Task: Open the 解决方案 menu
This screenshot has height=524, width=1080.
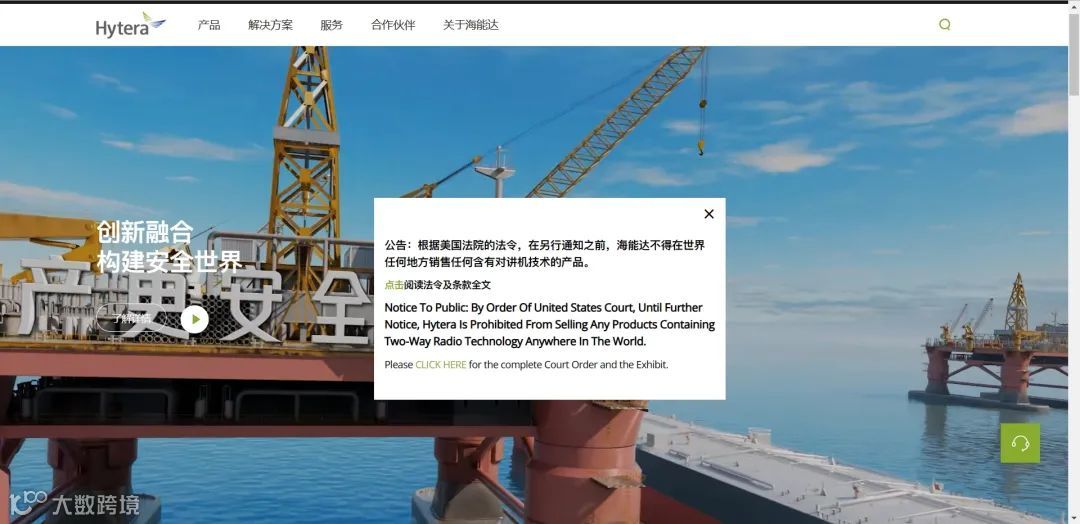Action: coord(270,25)
